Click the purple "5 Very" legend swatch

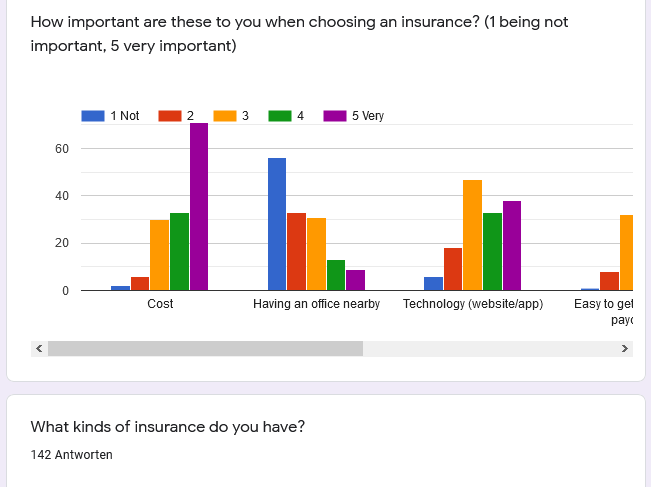click(335, 116)
